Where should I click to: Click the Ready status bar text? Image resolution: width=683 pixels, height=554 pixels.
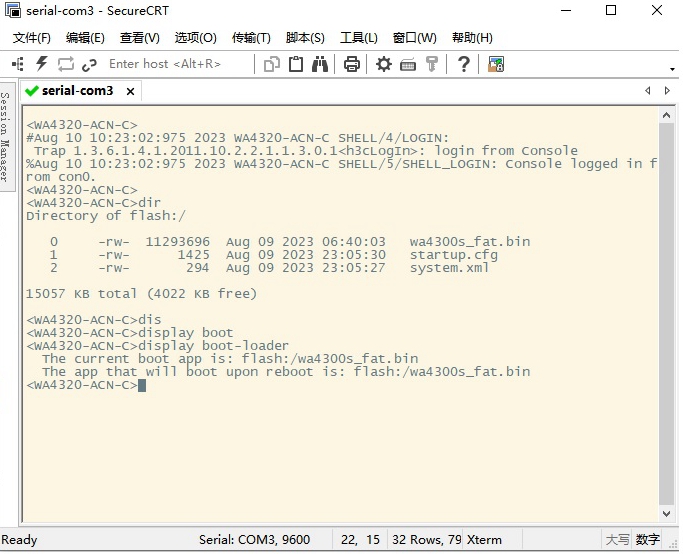19,540
